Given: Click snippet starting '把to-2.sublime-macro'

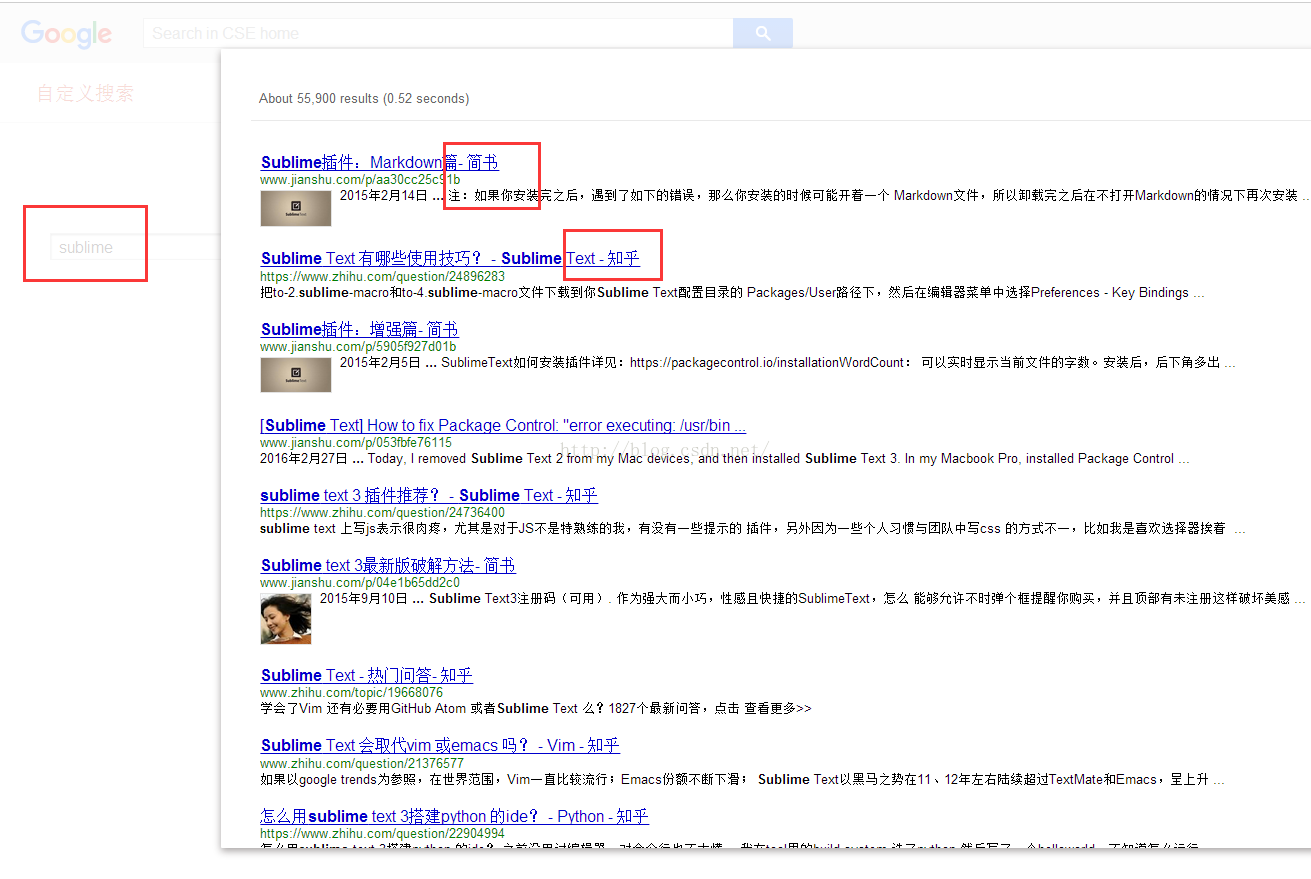Looking at the screenshot, I should click(x=732, y=293).
